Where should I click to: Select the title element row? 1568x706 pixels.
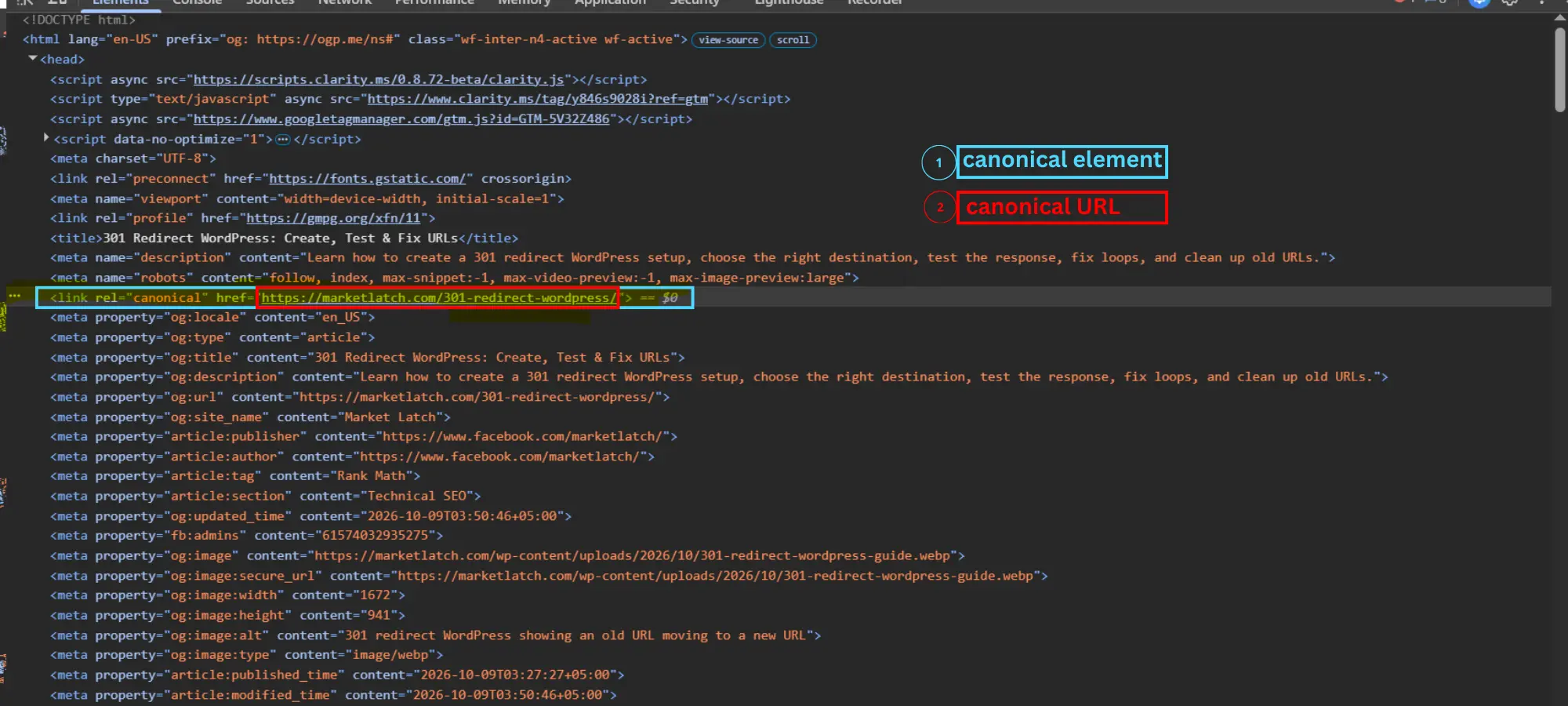click(284, 238)
